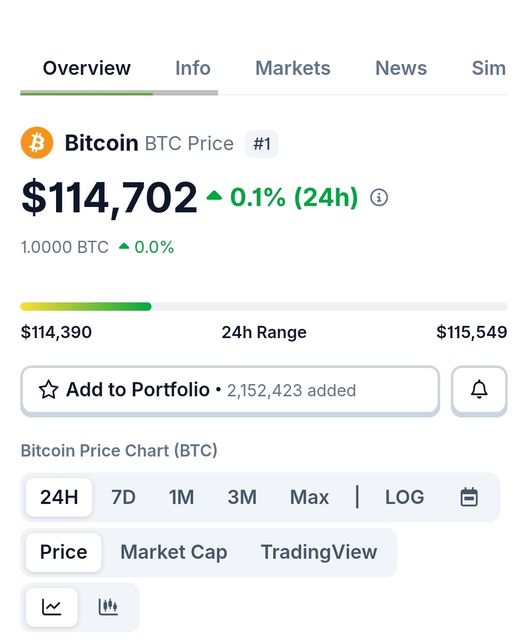Click the #1 rank badge
Image resolution: width=528 pixels, height=640 pixels.
[x=262, y=144]
